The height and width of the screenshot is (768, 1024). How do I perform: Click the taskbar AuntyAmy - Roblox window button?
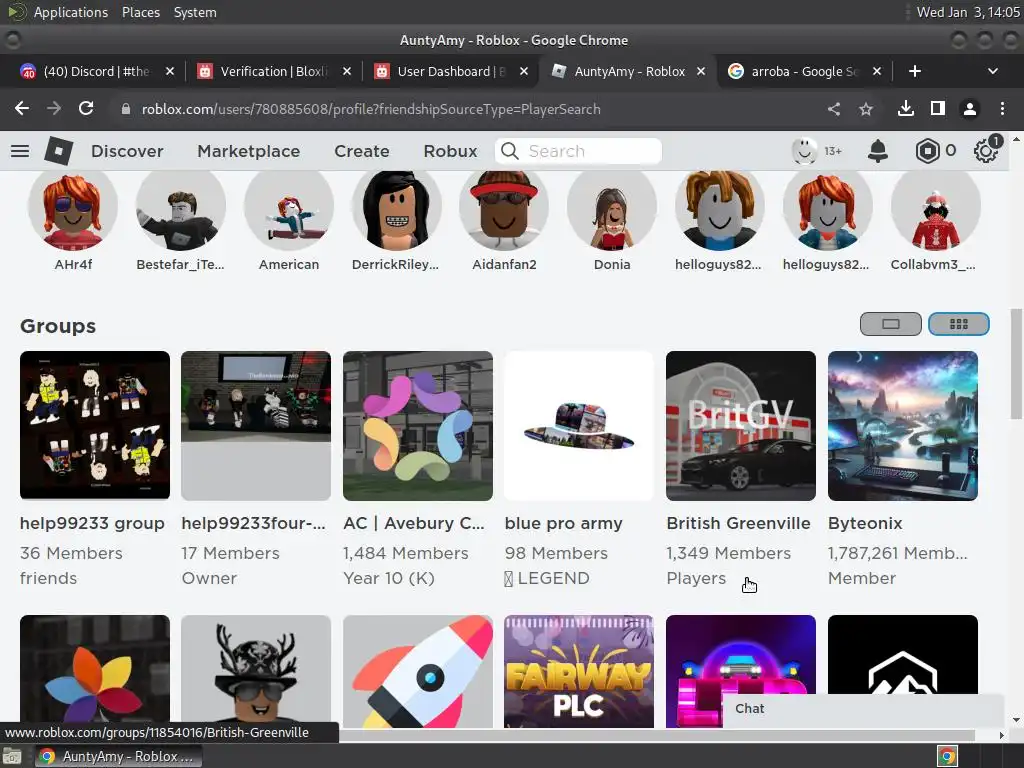coord(118,756)
